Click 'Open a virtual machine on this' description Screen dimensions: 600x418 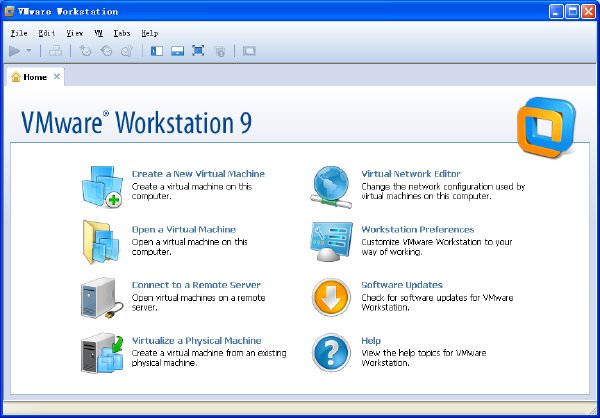(x=190, y=247)
